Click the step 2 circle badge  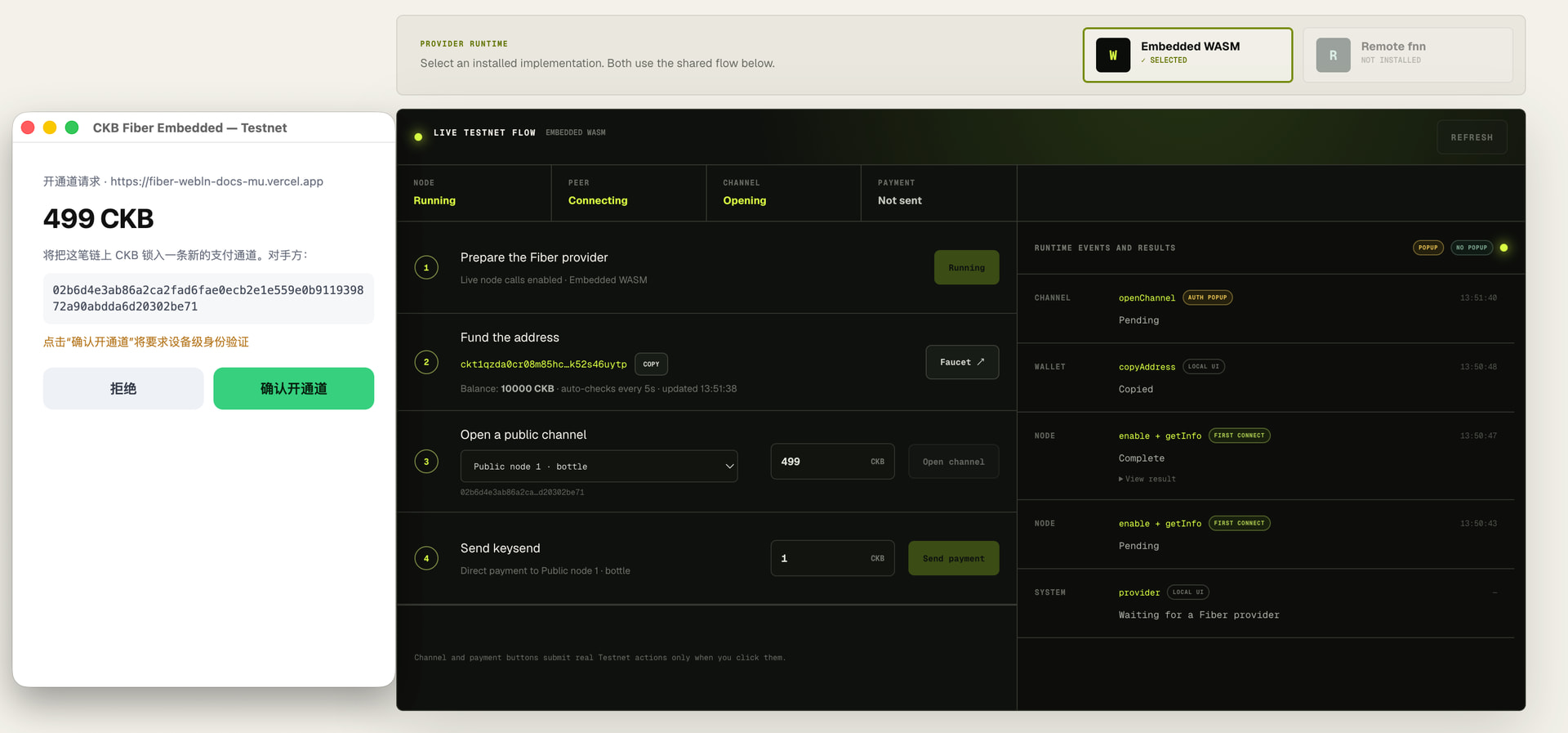(426, 362)
